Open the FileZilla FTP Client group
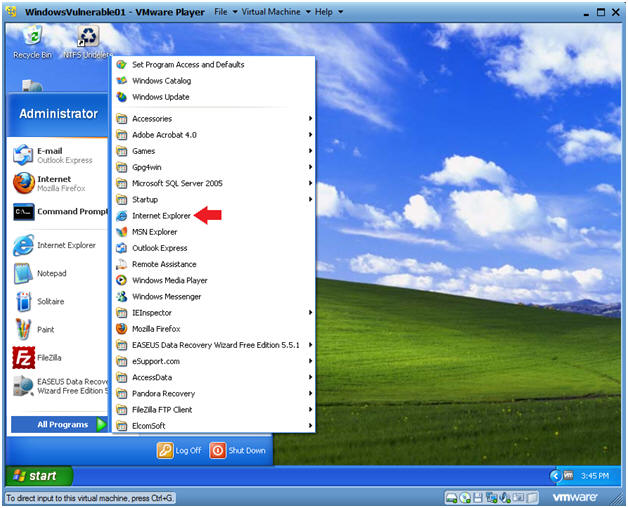Viewport: 628px width, 508px height. point(214,409)
